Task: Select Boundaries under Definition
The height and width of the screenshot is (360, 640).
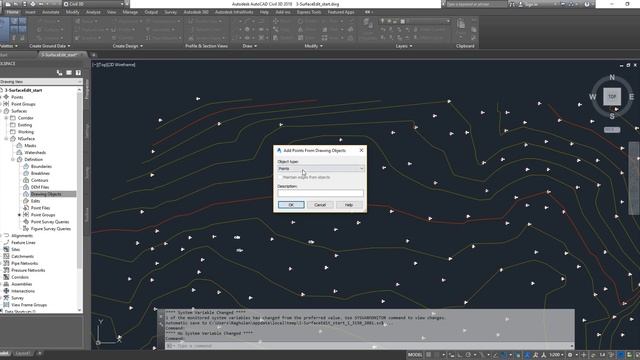Action: coord(41,167)
